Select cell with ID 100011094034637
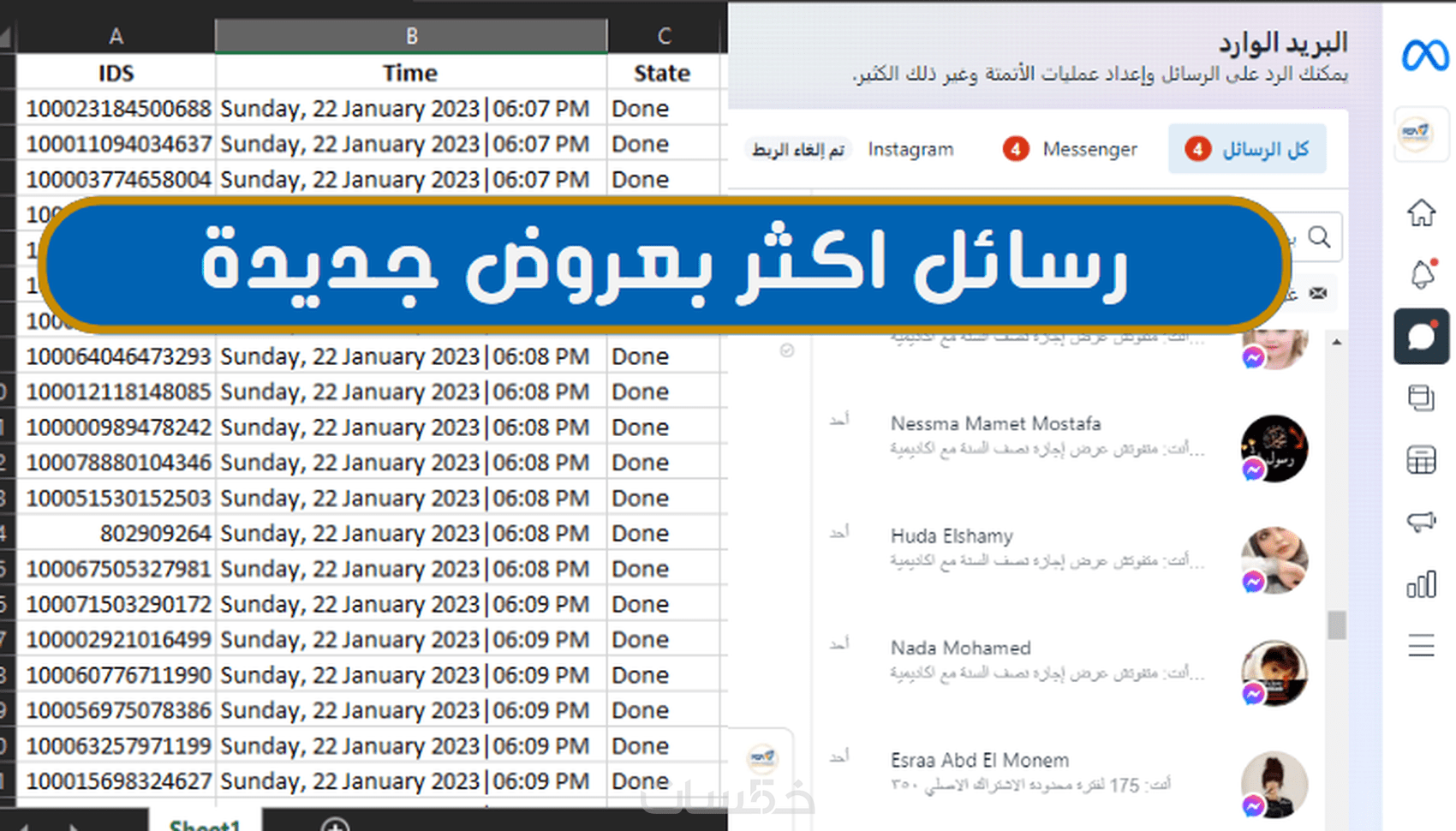Image resolution: width=1456 pixels, height=831 pixels. 116,144
